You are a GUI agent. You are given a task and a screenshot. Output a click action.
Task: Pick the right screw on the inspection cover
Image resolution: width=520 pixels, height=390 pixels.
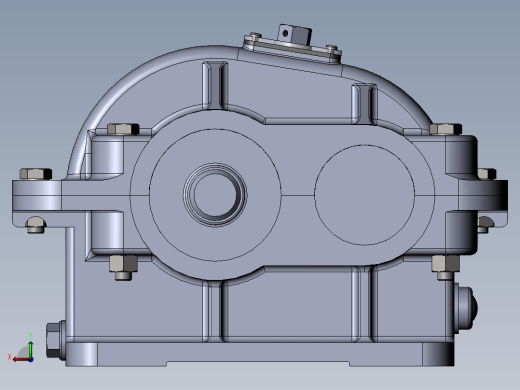[331, 48]
